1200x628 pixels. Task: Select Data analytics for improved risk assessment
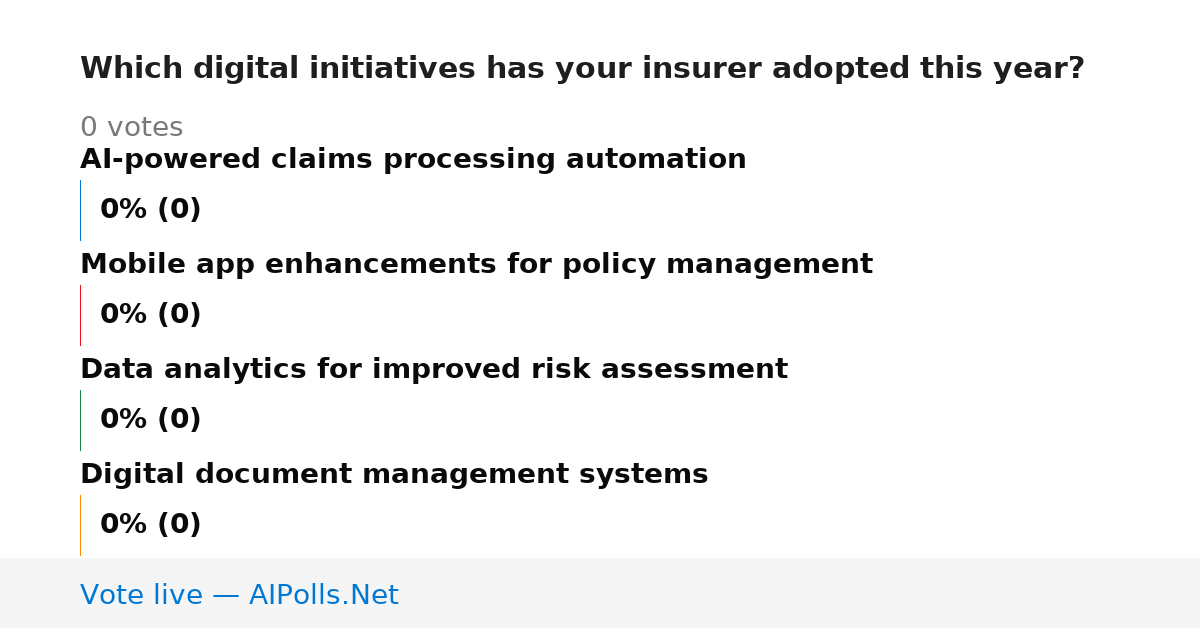(x=434, y=370)
